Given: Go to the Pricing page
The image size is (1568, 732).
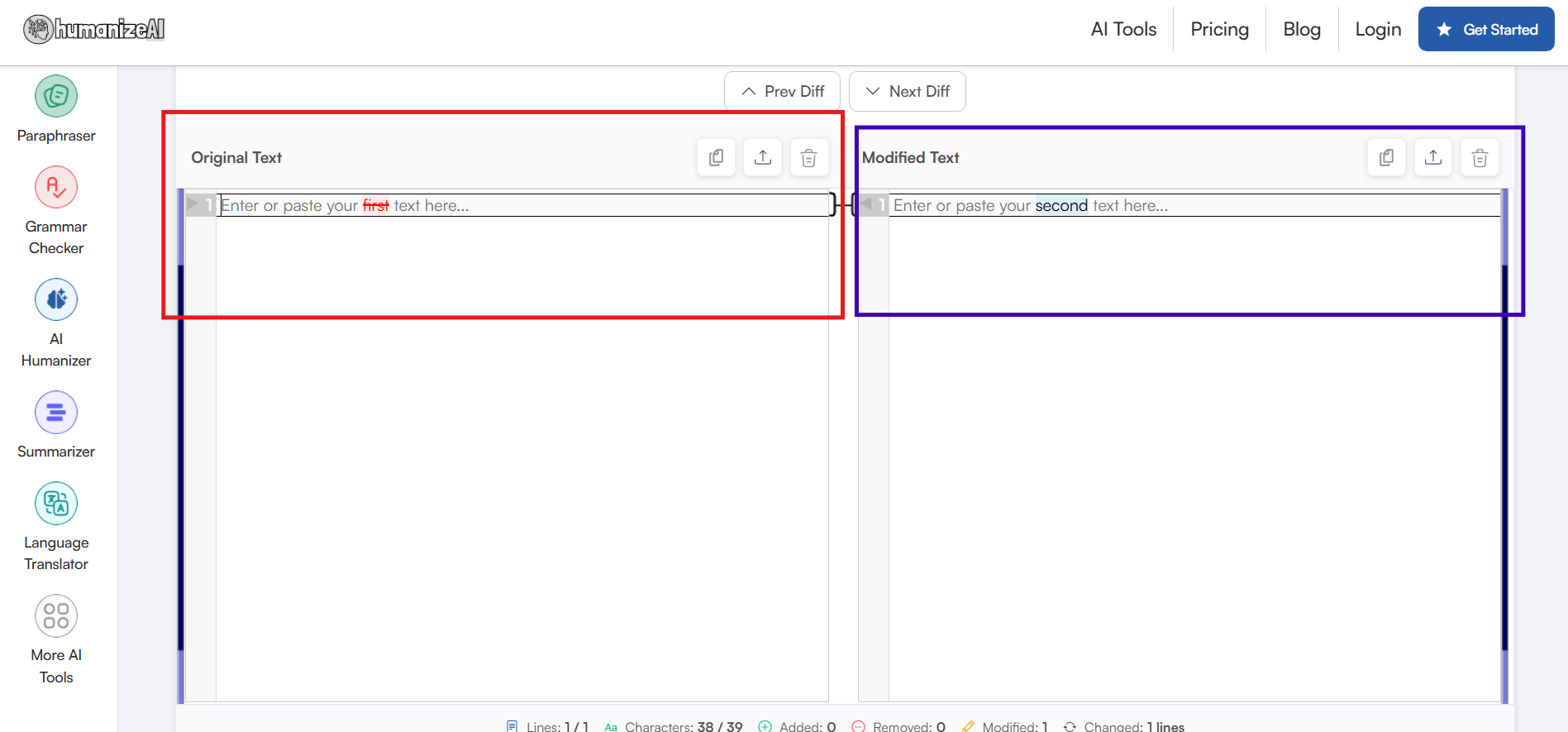Looking at the screenshot, I should click(1219, 30).
